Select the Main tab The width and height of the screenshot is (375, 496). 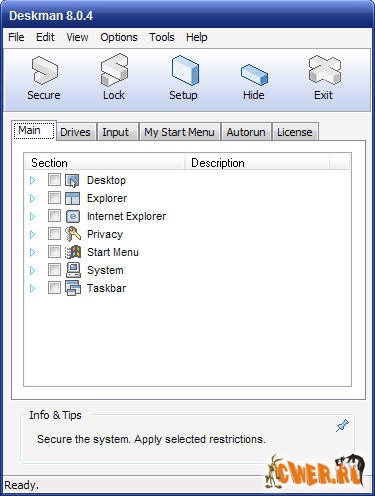click(34, 131)
